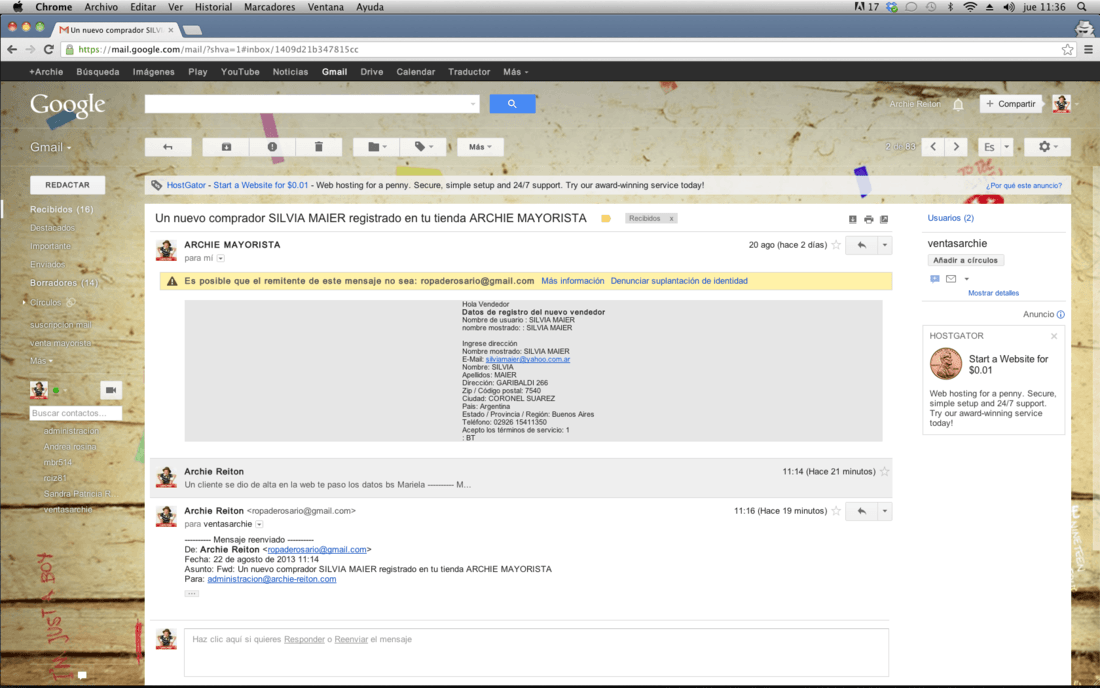Toggle star on 11:16 message
1100x688 pixels.
(x=836, y=511)
